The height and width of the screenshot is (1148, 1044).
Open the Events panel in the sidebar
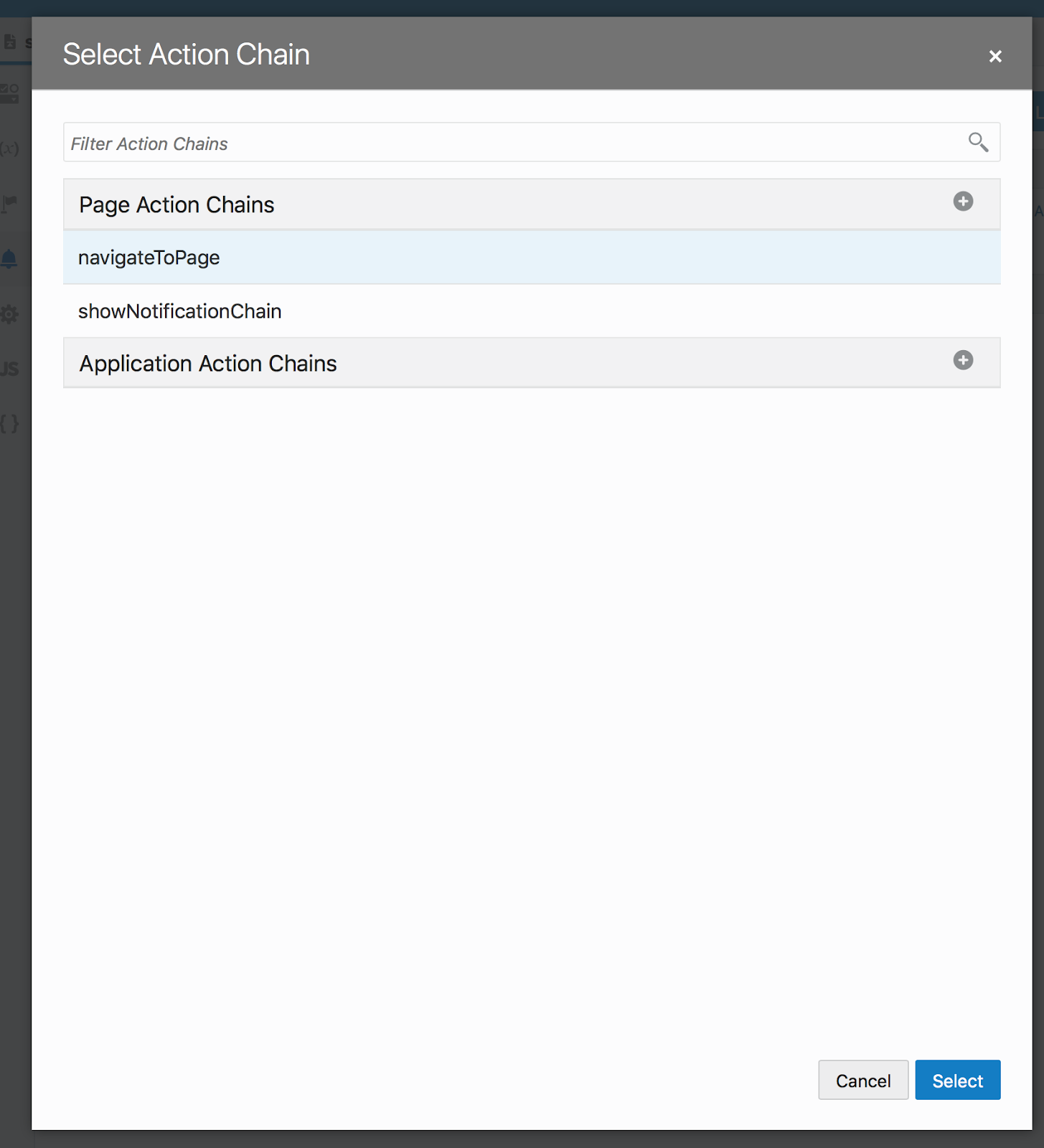click(x=10, y=204)
